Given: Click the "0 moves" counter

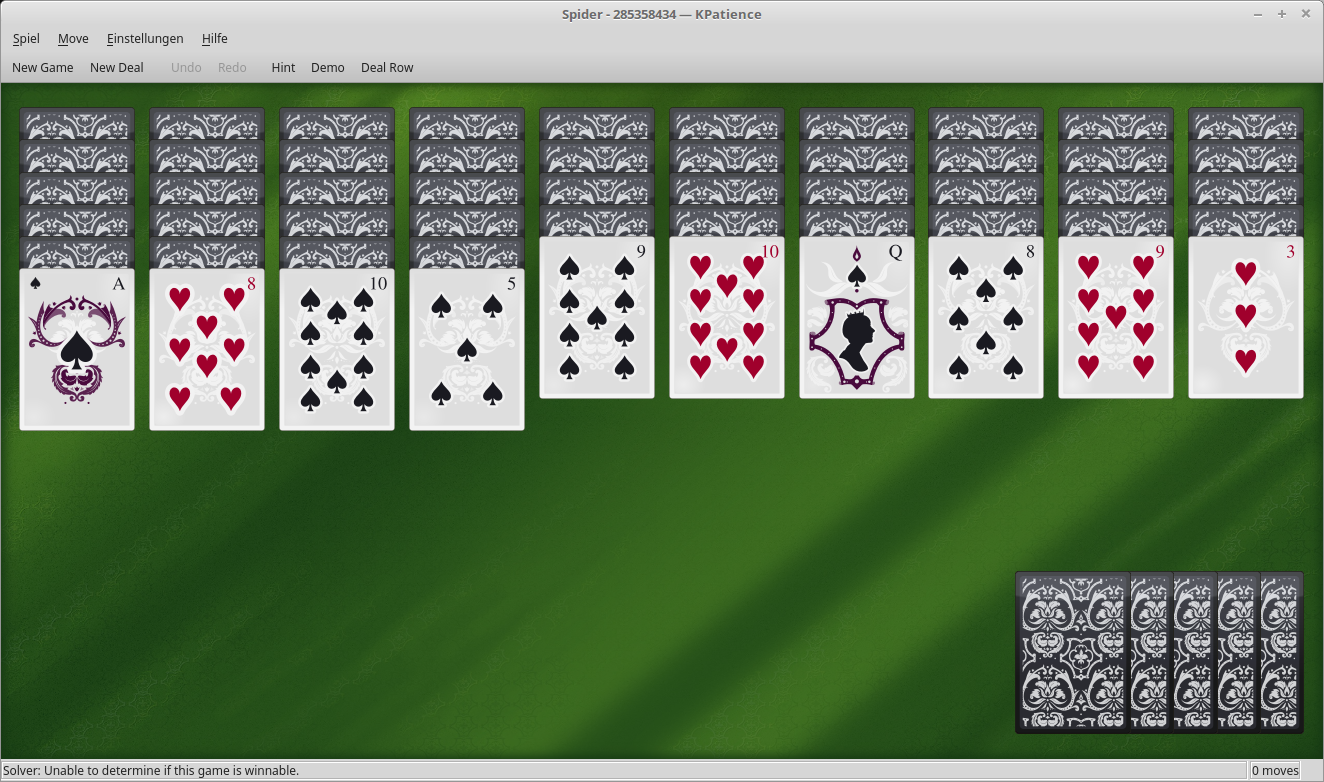Looking at the screenshot, I should [1275, 771].
